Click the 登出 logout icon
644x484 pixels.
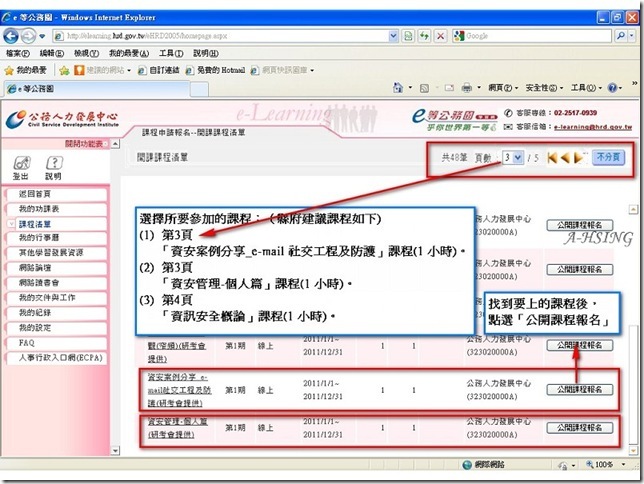[22, 168]
